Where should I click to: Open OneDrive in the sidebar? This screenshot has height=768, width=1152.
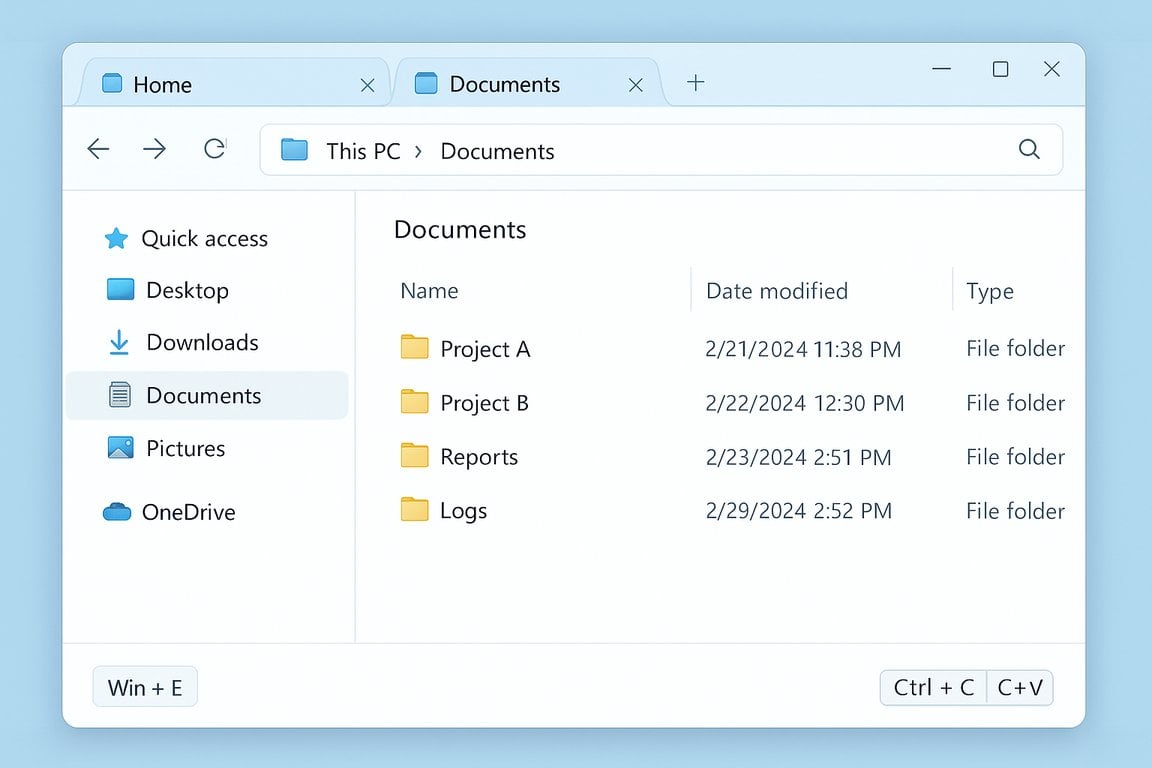click(x=169, y=512)
